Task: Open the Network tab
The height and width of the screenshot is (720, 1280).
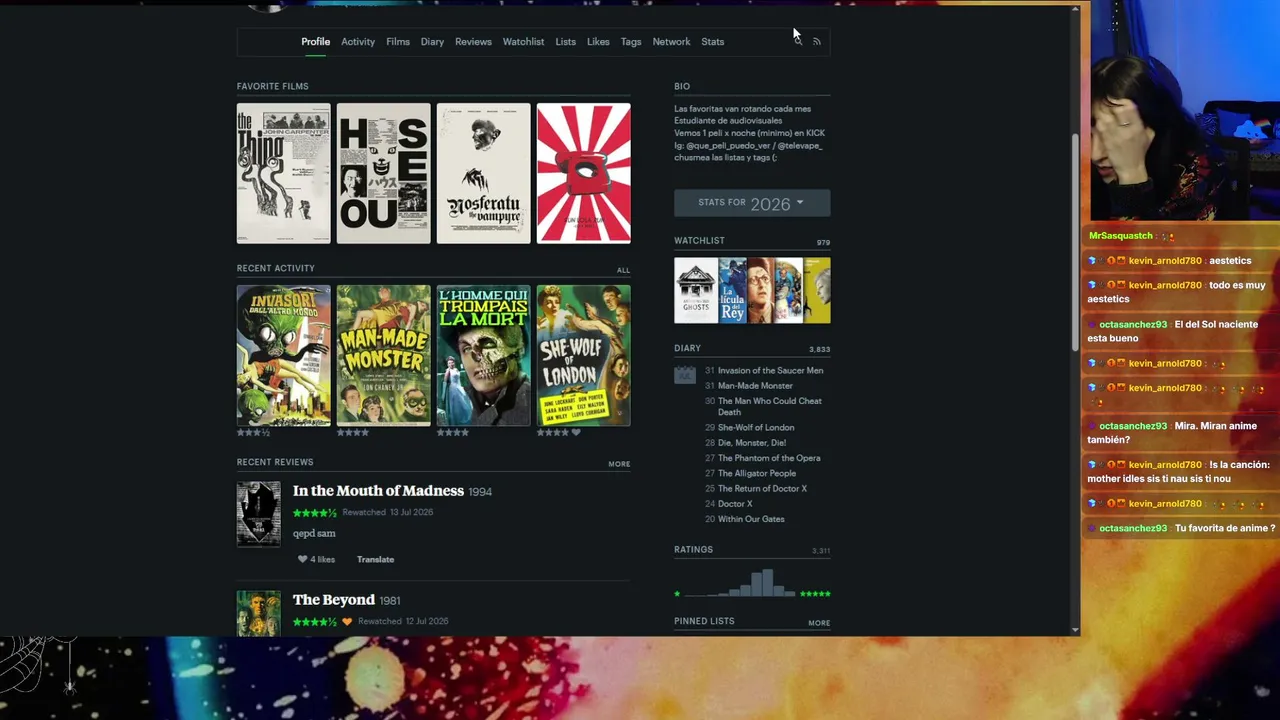Action: point(672,42)
